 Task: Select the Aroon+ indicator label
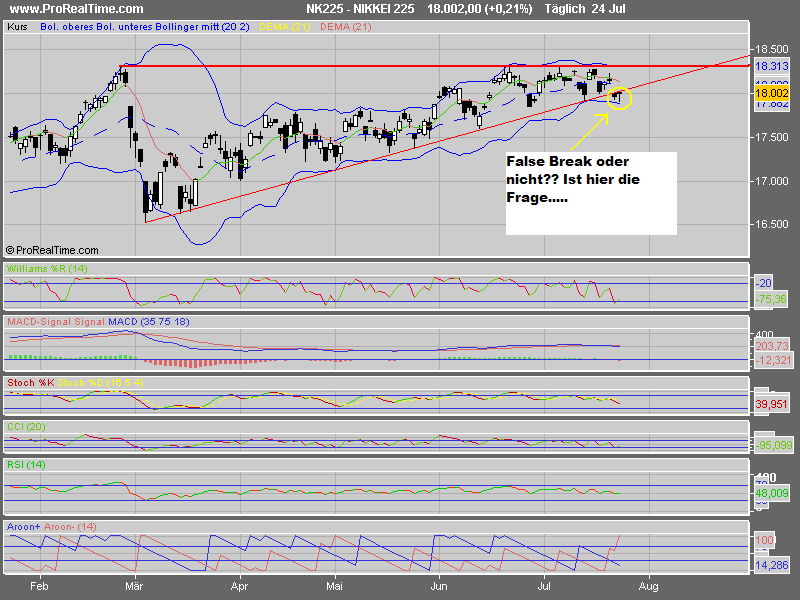[23, 527]
